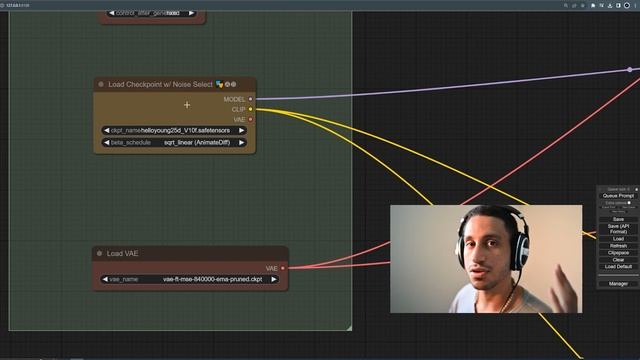Click the colorful pack badge icon in checkpoint node title

(x=220, y=84)
